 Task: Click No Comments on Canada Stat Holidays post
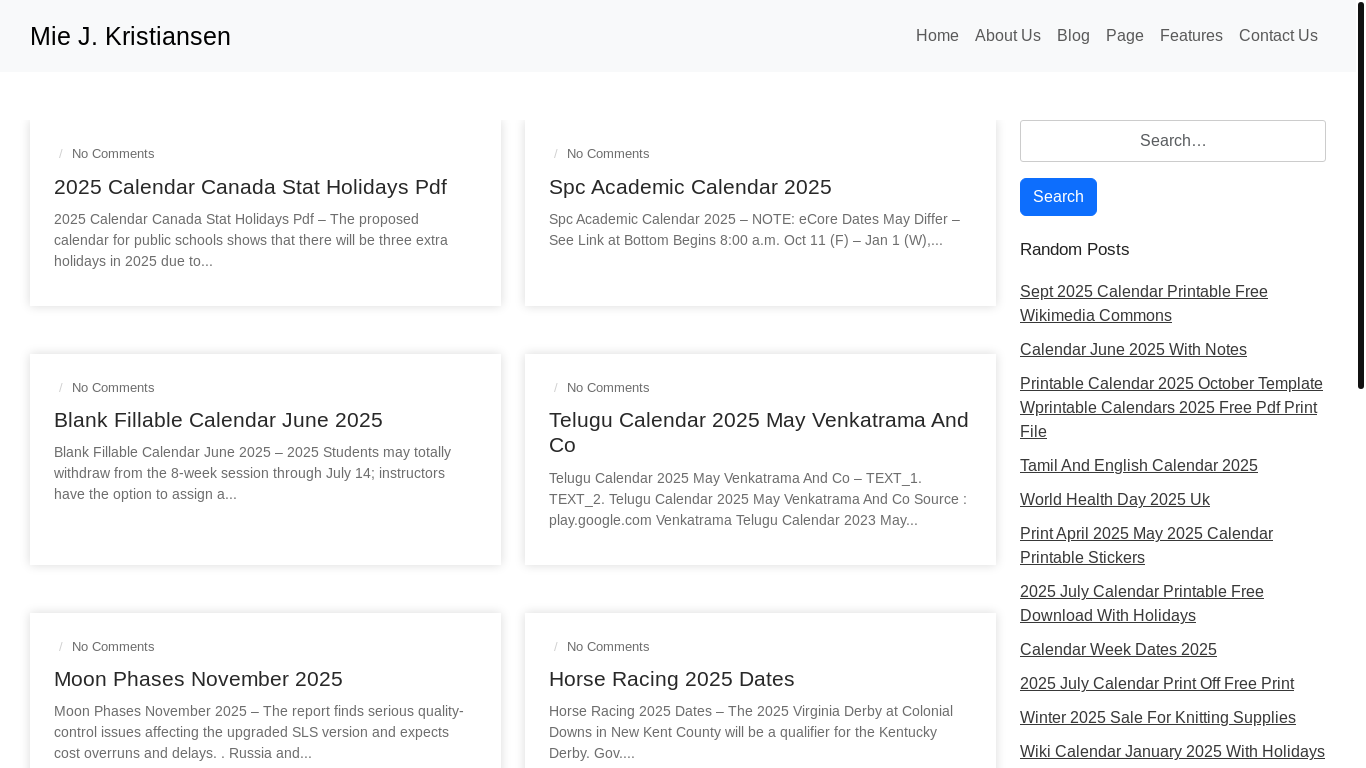click(x=113, y=154)
